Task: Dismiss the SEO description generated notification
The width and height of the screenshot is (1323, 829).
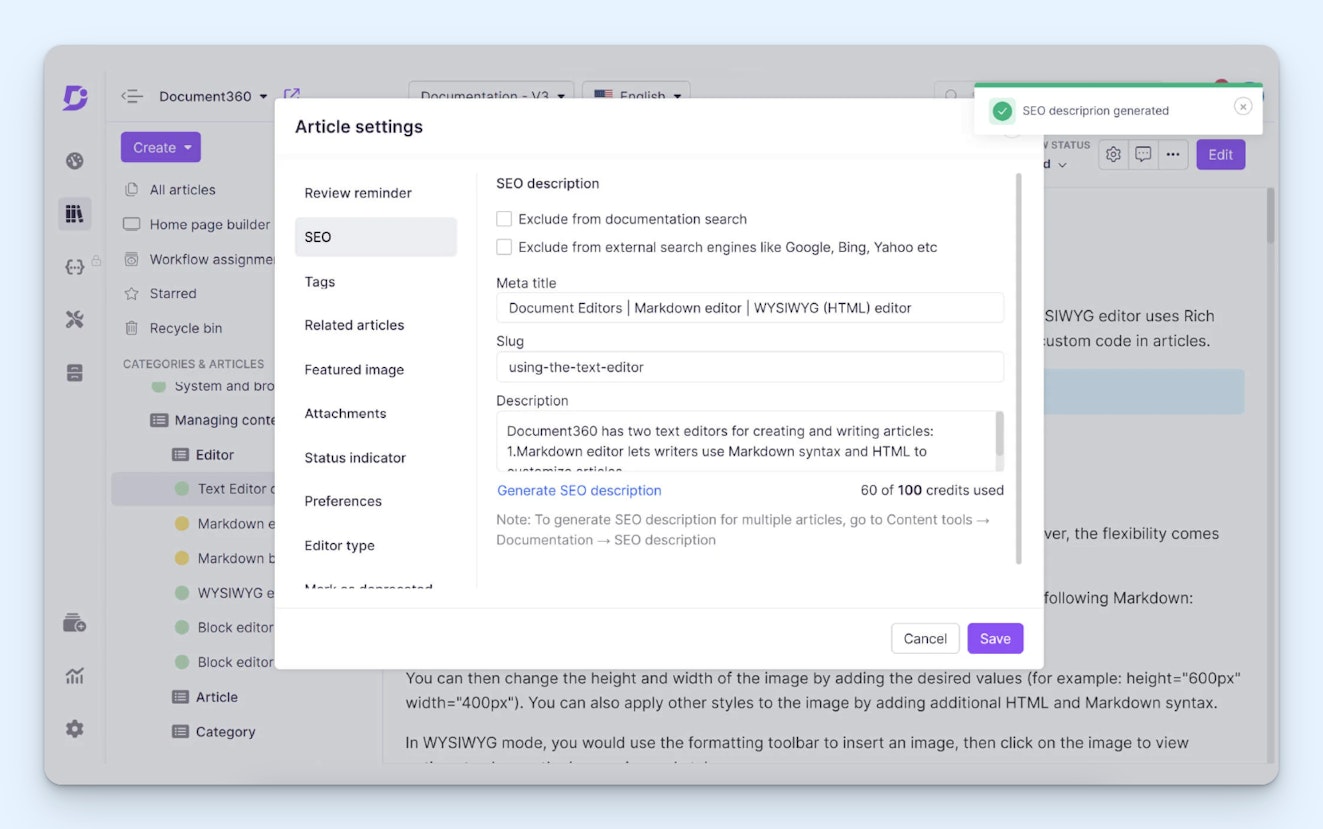Action: (x=1242, y=107)
